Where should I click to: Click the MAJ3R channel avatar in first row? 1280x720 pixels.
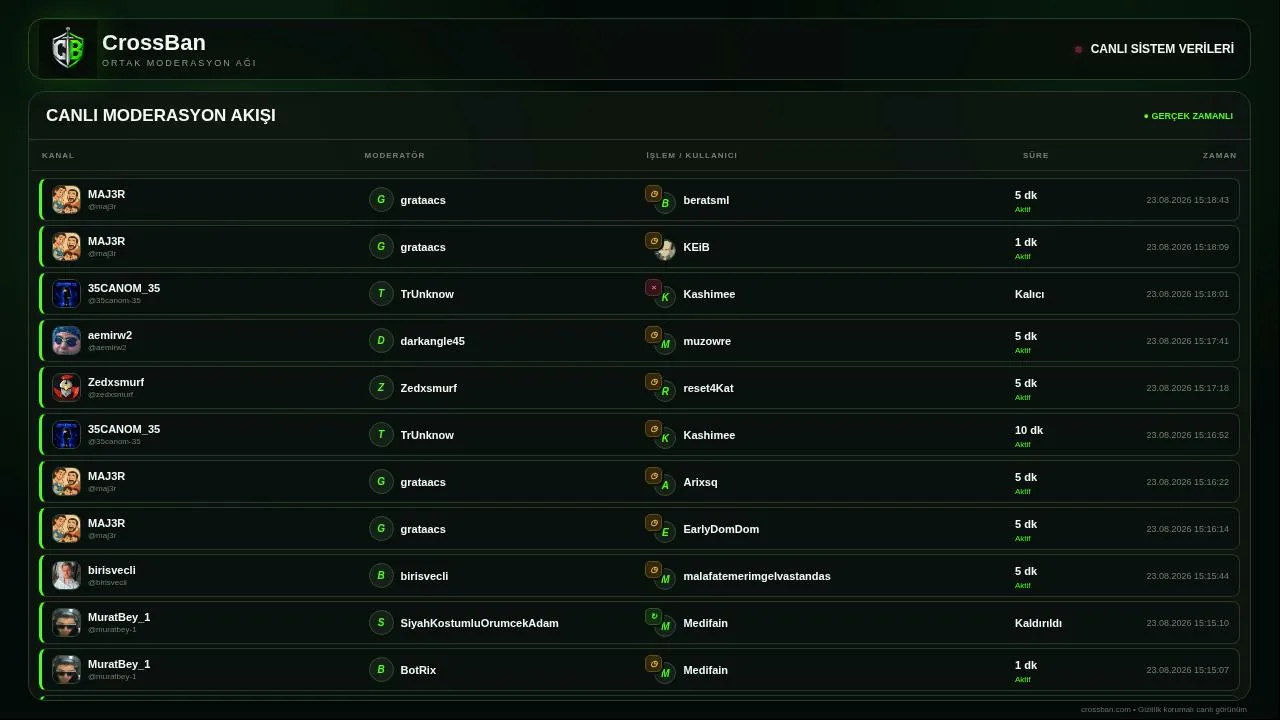point(66,199)
